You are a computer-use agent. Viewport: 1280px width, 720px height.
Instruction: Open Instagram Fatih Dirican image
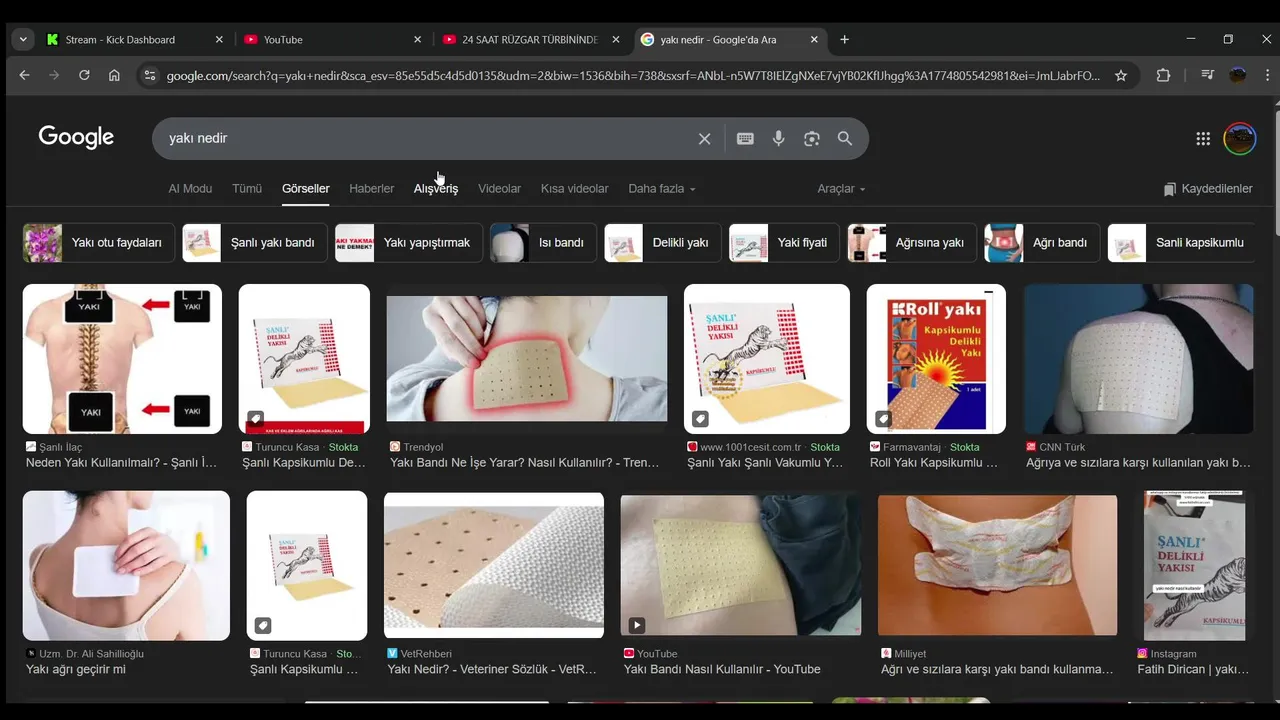tap(1195, 566)
